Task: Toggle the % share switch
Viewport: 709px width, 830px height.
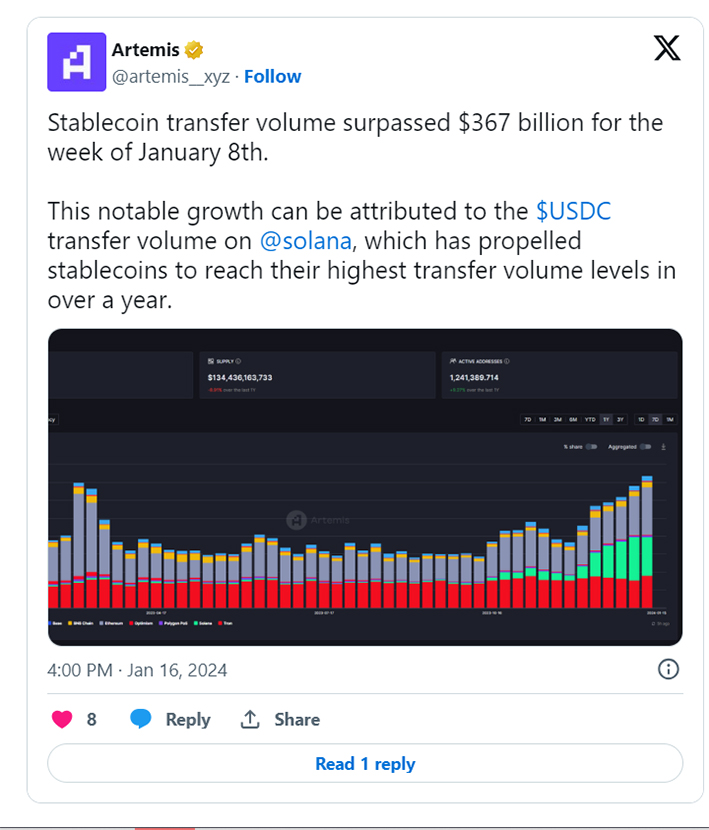Action: [x=591, y=447]
